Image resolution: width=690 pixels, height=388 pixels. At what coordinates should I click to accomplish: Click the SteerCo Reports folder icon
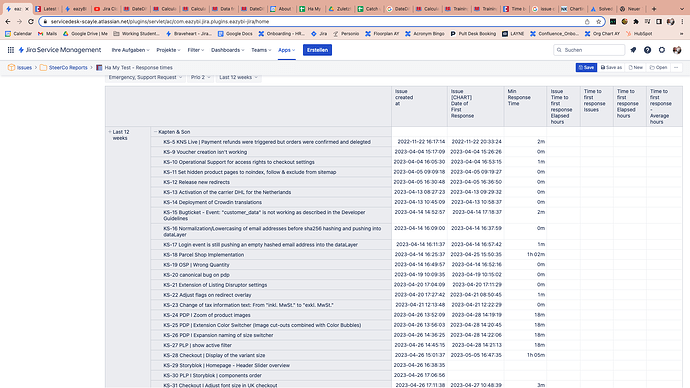(x=43, y=68)
